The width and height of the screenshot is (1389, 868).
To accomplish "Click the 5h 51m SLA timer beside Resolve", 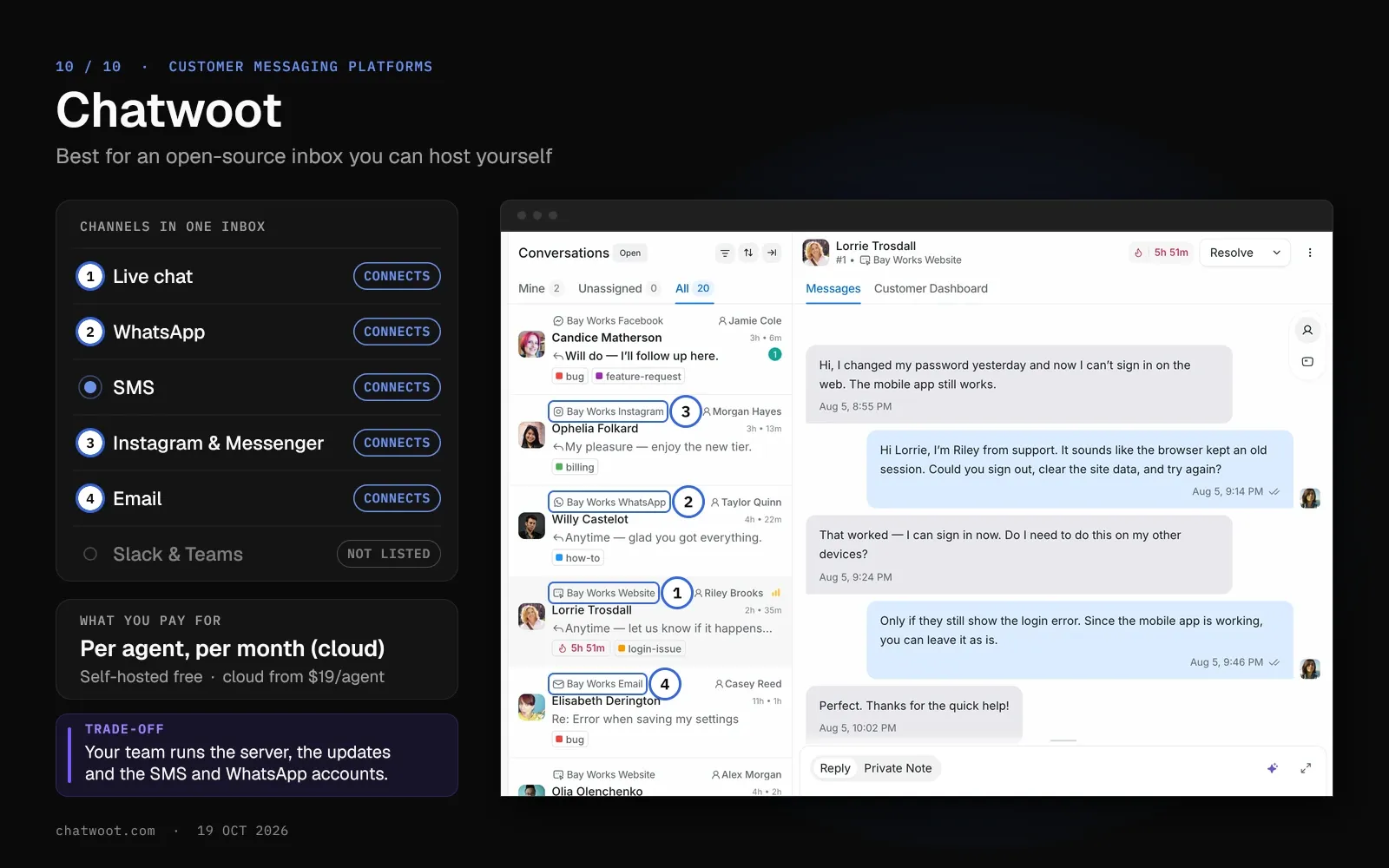I will pos(1161,253).
